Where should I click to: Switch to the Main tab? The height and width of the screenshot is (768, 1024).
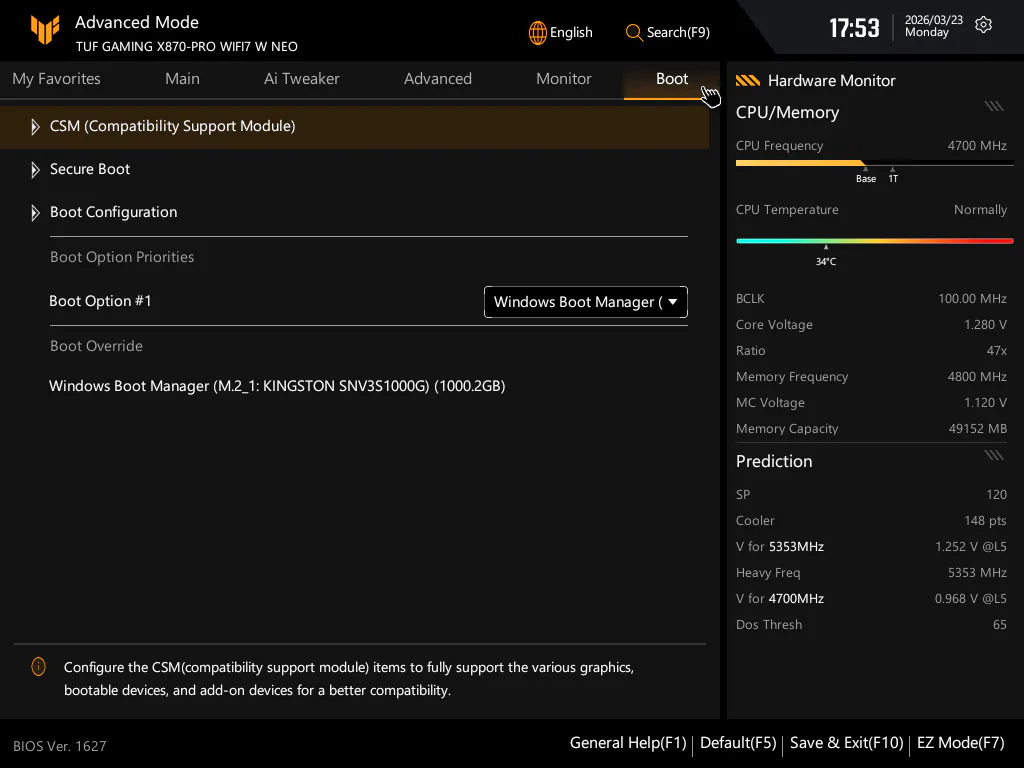click(x=182, y=78)
